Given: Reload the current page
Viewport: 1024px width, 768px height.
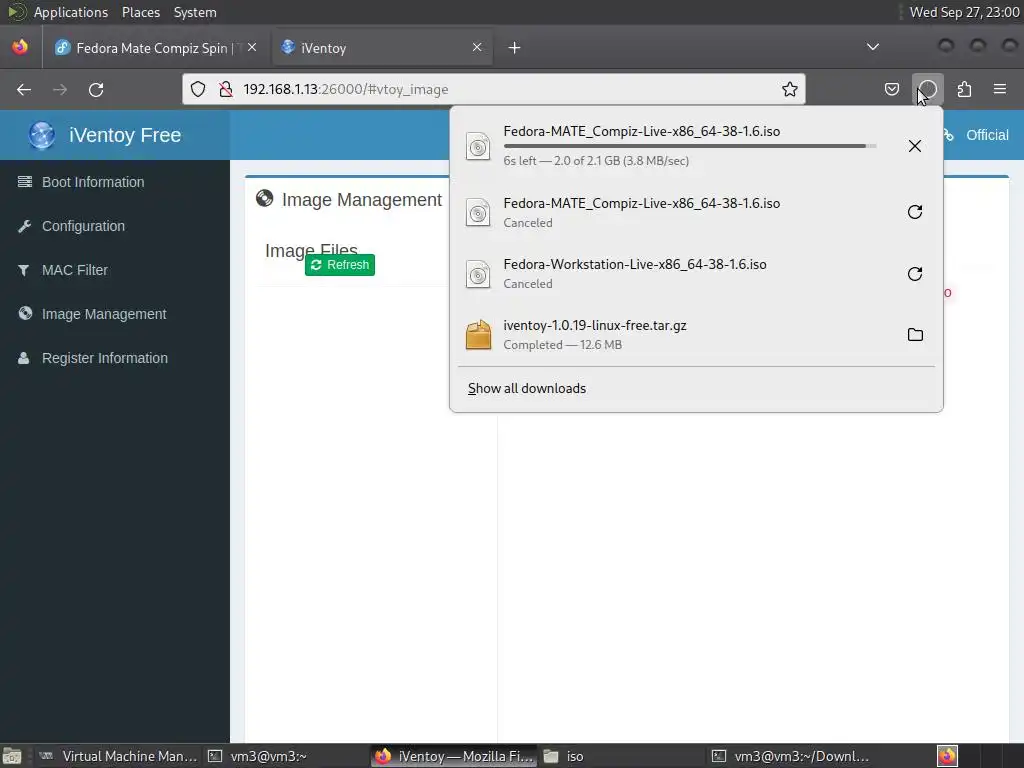Looking at the screenshot, I should [96, 89].
